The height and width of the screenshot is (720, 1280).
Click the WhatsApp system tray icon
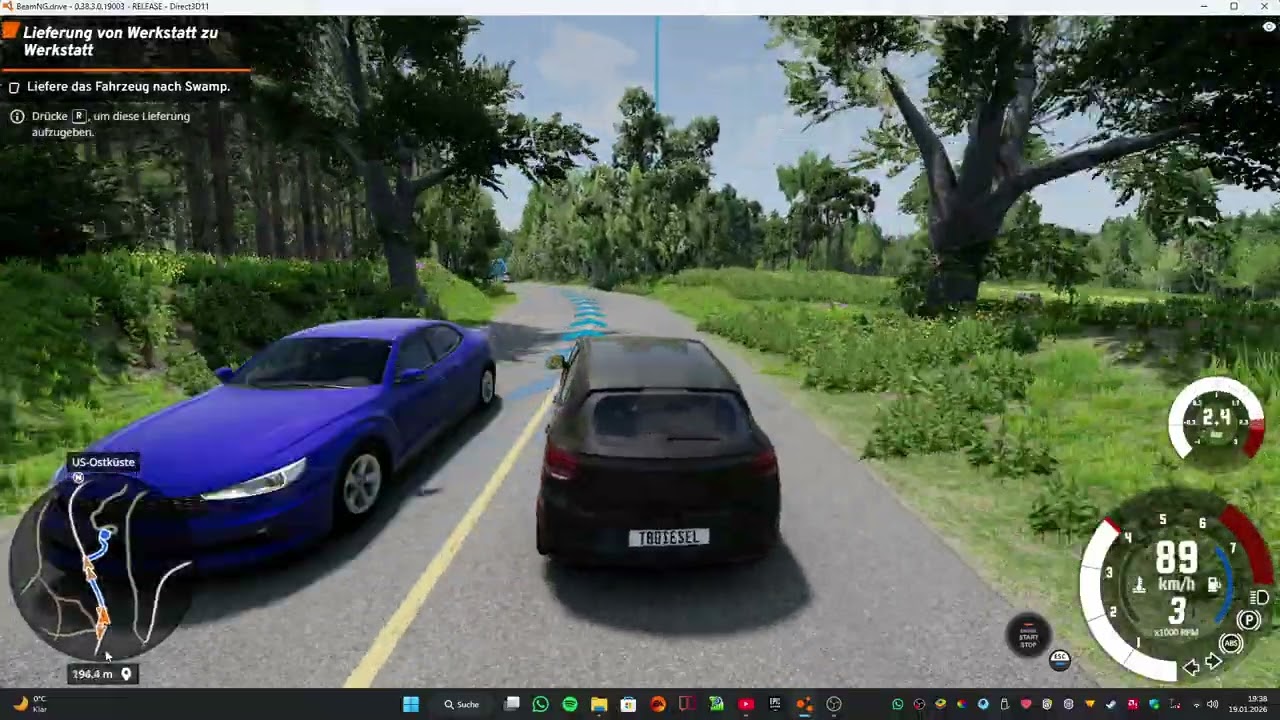point(898,704)
